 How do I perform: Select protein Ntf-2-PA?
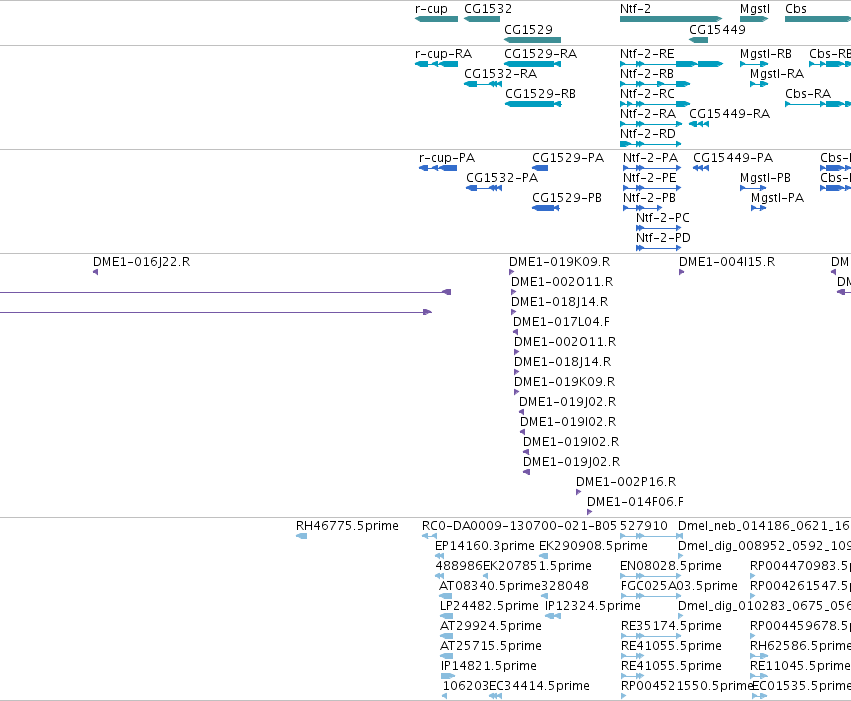coord(650,158)
